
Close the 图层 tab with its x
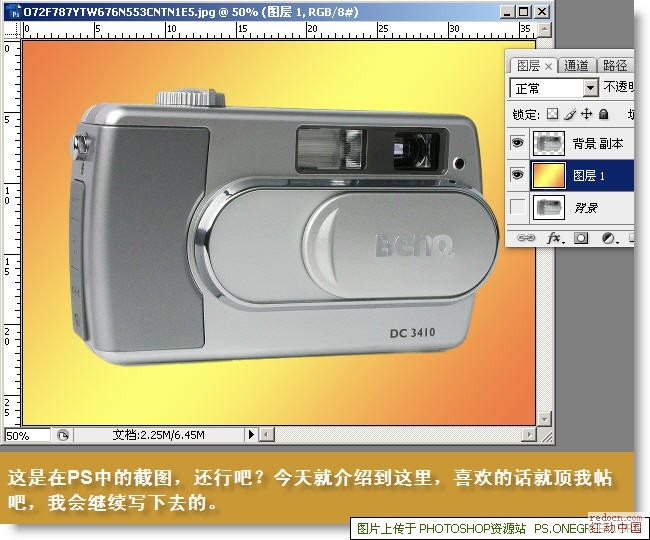point(548,66)
